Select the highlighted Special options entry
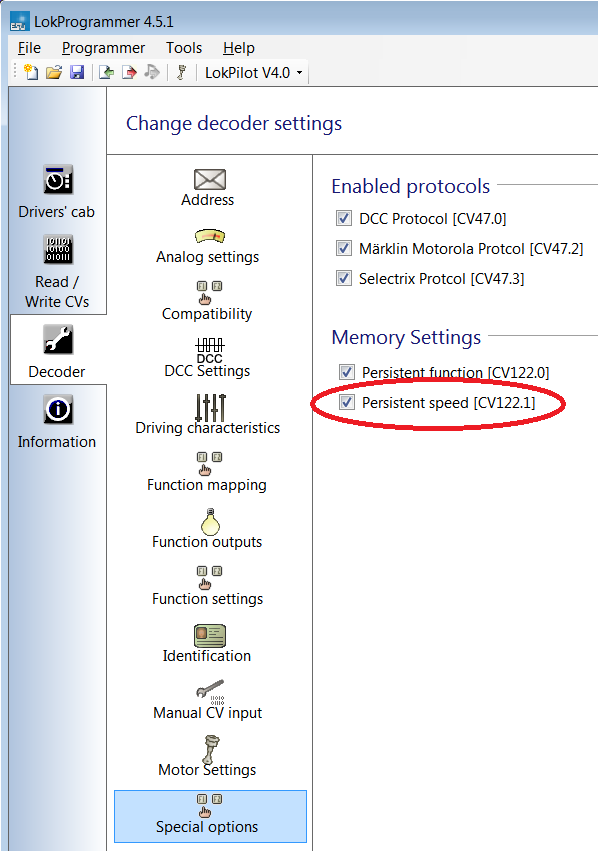This screenshot has width=598, height=851. pyautogui.click(x=210, y=816)
